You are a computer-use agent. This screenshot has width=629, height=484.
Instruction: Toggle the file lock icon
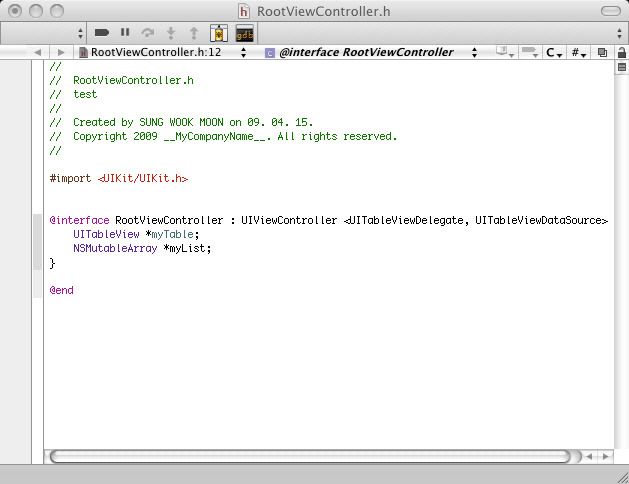coord(622,53)
